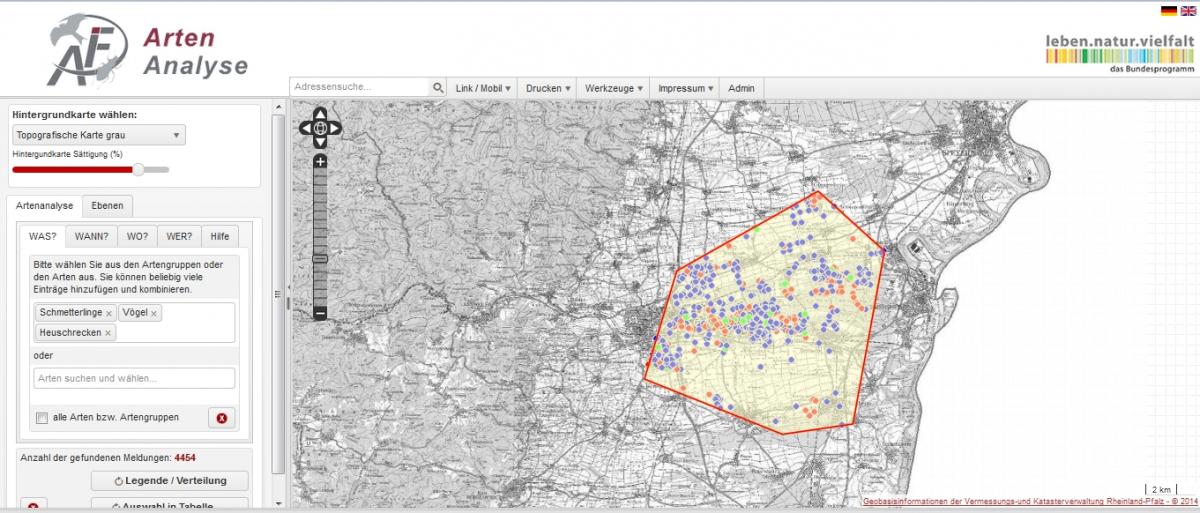Viewport: 1200px width, 513px height.
Task: Reset map view with globe icon
Action: [x=320, y=128]
